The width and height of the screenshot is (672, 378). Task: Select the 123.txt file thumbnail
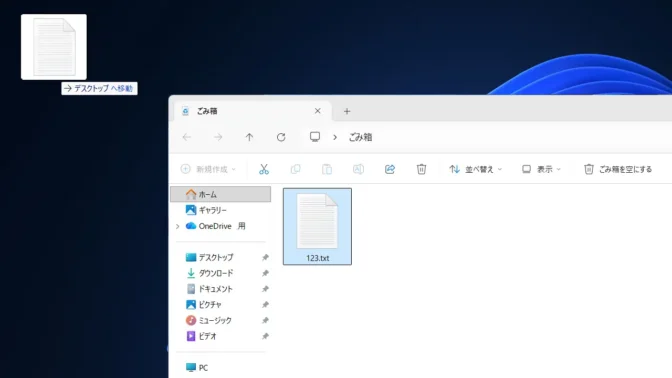(x=317, y=221)
